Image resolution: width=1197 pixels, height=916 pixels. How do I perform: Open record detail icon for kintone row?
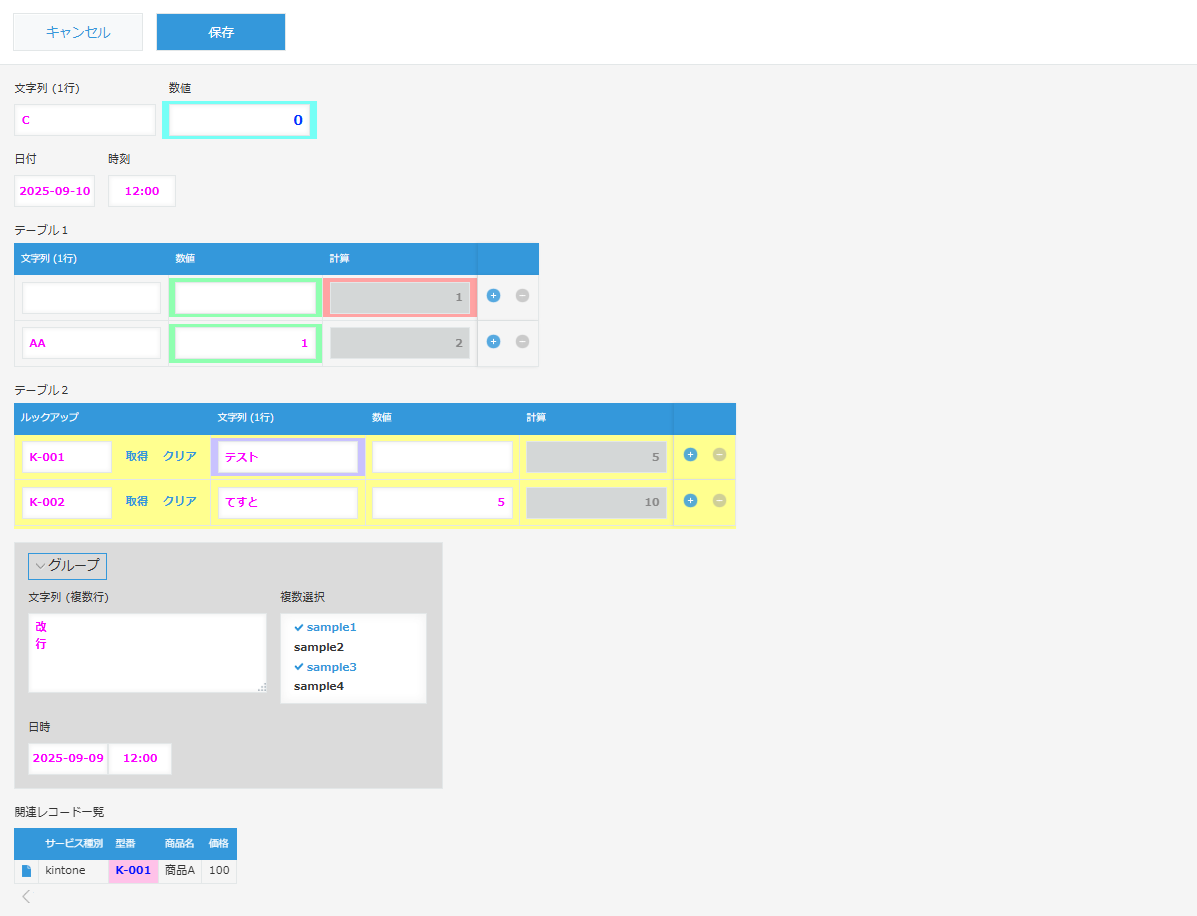[x=27, y=871]
